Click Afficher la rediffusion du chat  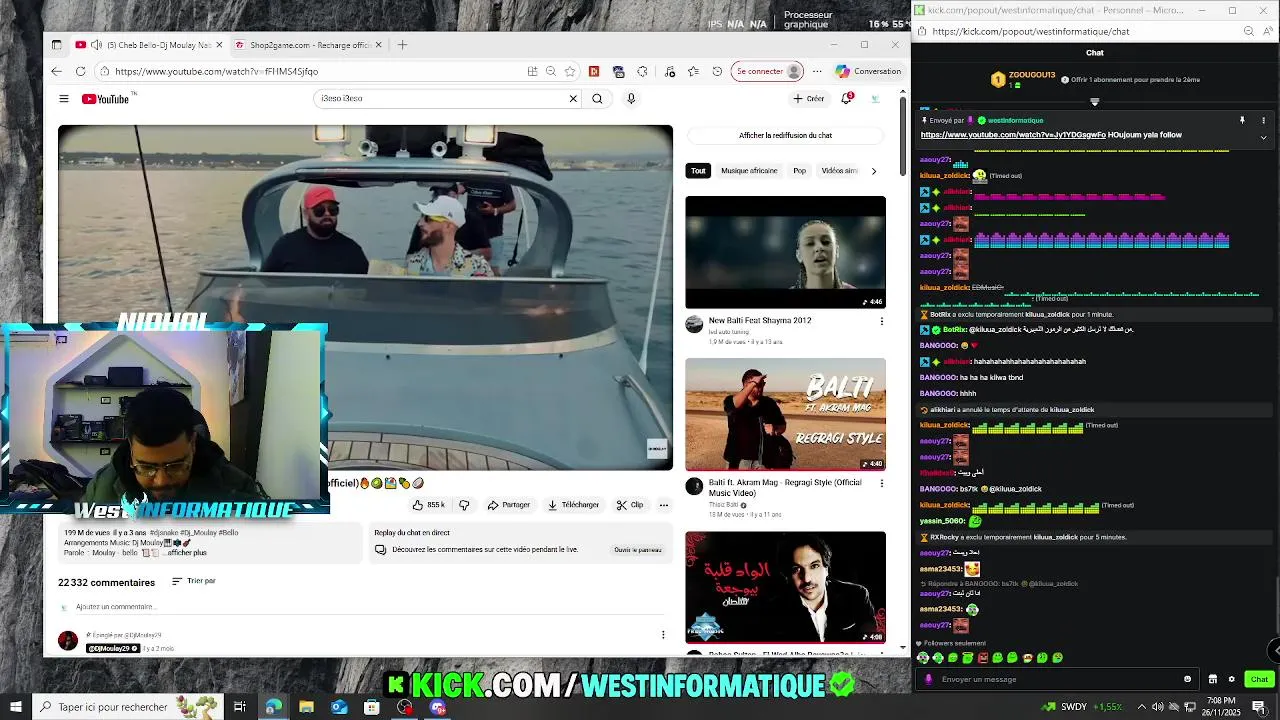pyautogui.click(x=785, y=135)
